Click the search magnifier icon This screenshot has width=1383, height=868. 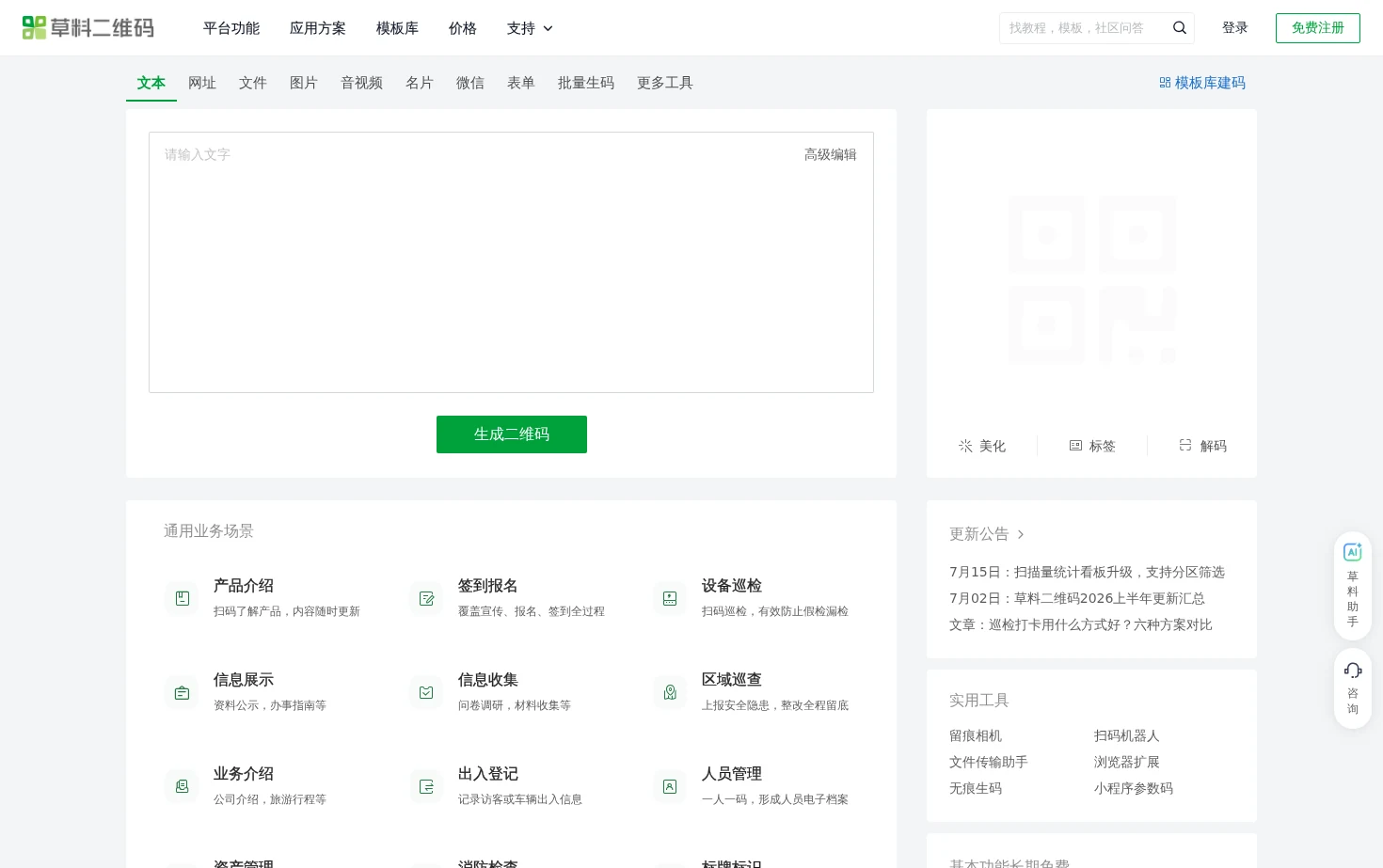[1179, 28]
